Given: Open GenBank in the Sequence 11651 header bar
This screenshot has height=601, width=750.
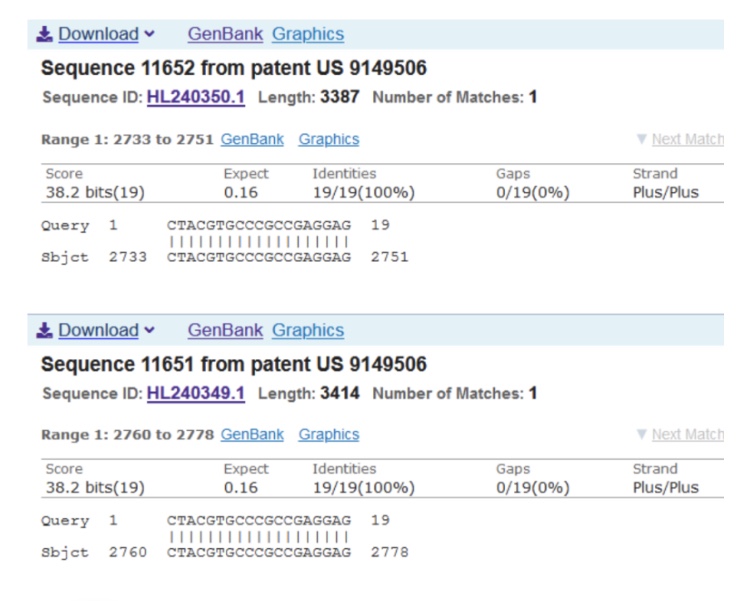Looking at the screenshot, I should pos(225,330).
